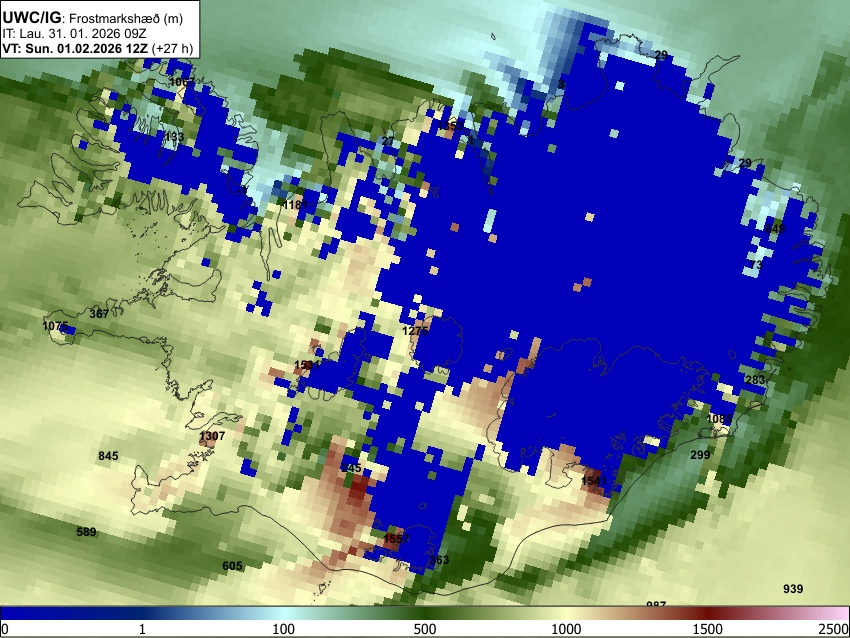Click the map value '845'
The image size is (850, 638).
[x=108, y=456]
